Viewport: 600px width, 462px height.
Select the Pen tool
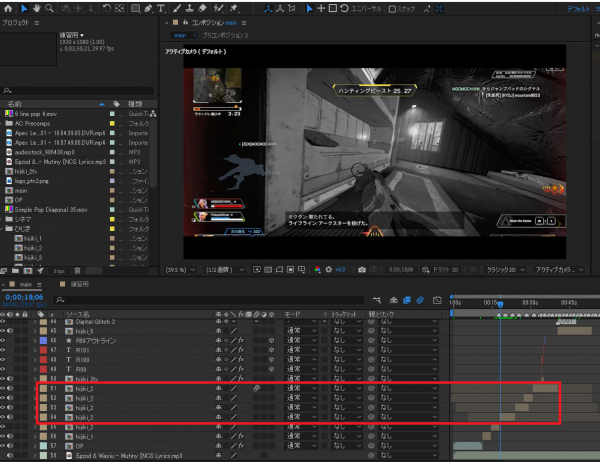tap(148, 8)
